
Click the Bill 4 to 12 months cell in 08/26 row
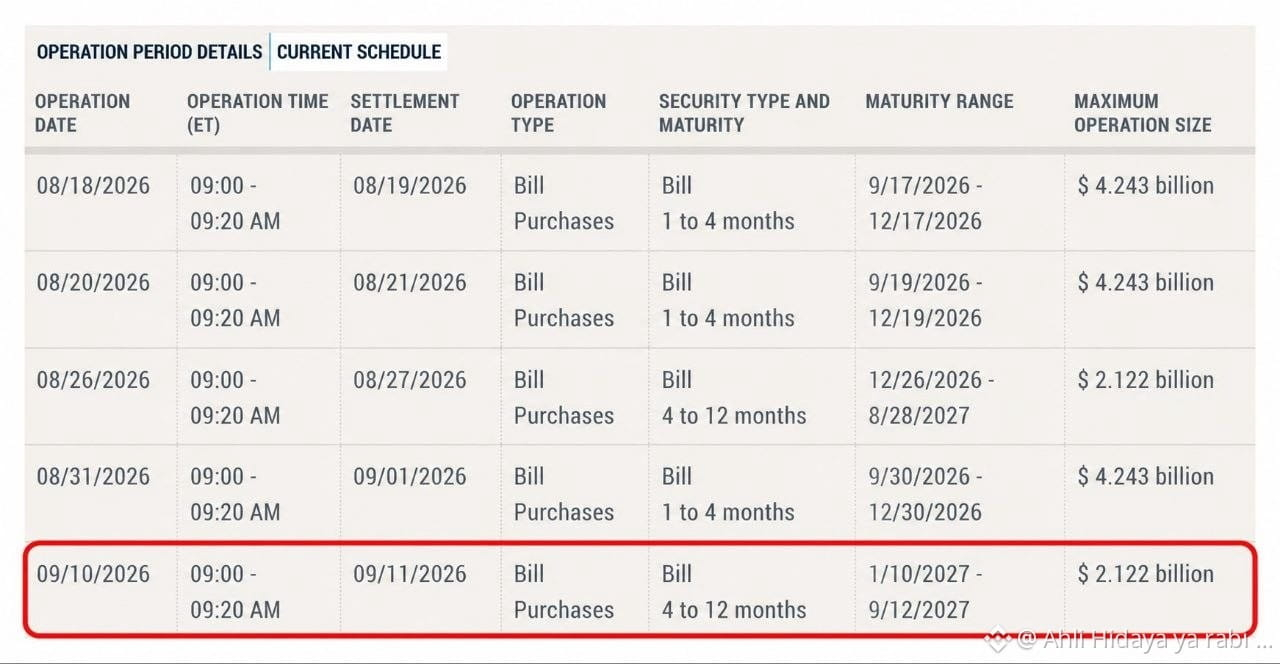[734, 398]
